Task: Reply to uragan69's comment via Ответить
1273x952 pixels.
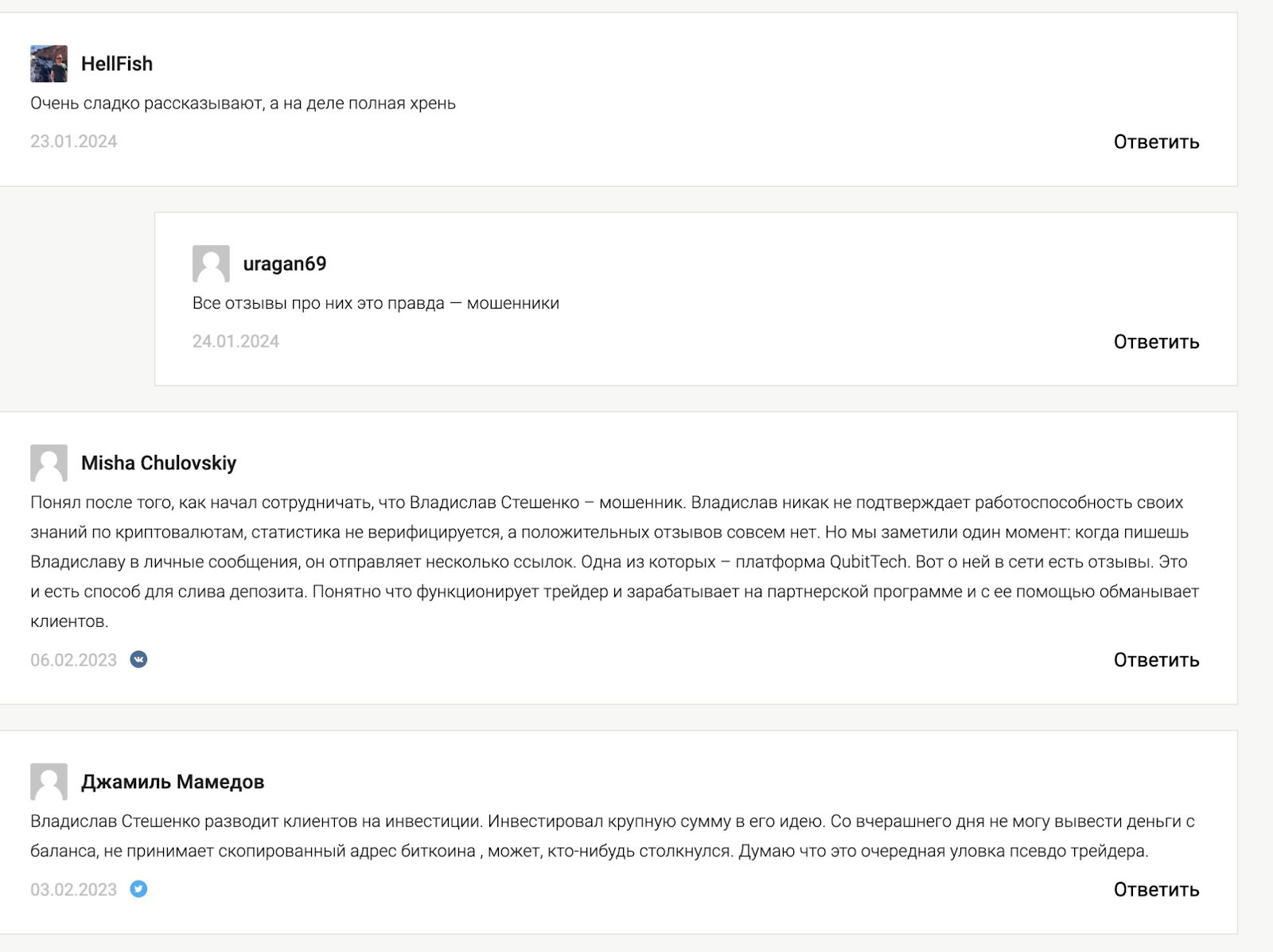Action: point(1155,342)
